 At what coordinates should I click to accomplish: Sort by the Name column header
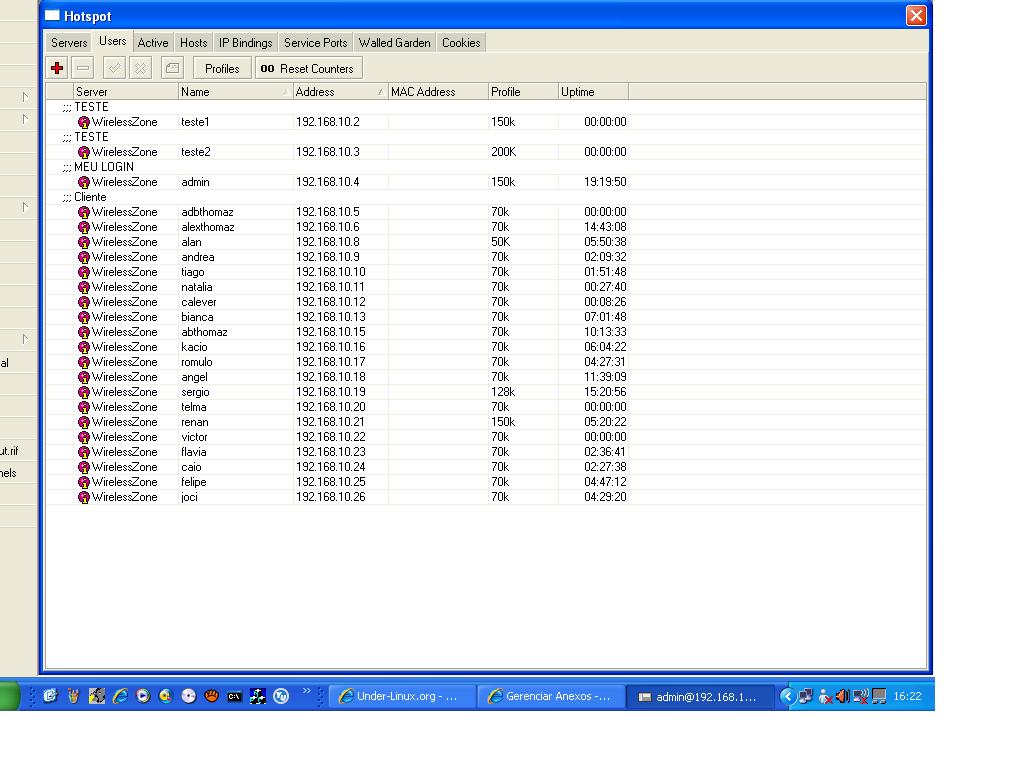click(x=235, y=91)
